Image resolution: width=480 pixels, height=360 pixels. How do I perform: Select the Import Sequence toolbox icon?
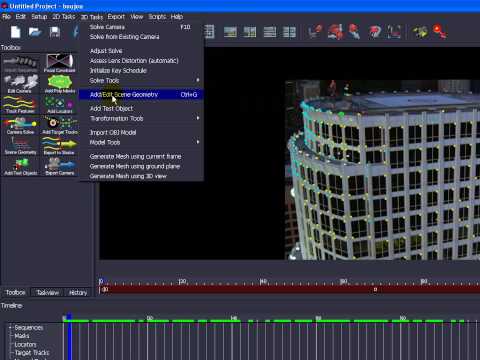tap(21, 63)
